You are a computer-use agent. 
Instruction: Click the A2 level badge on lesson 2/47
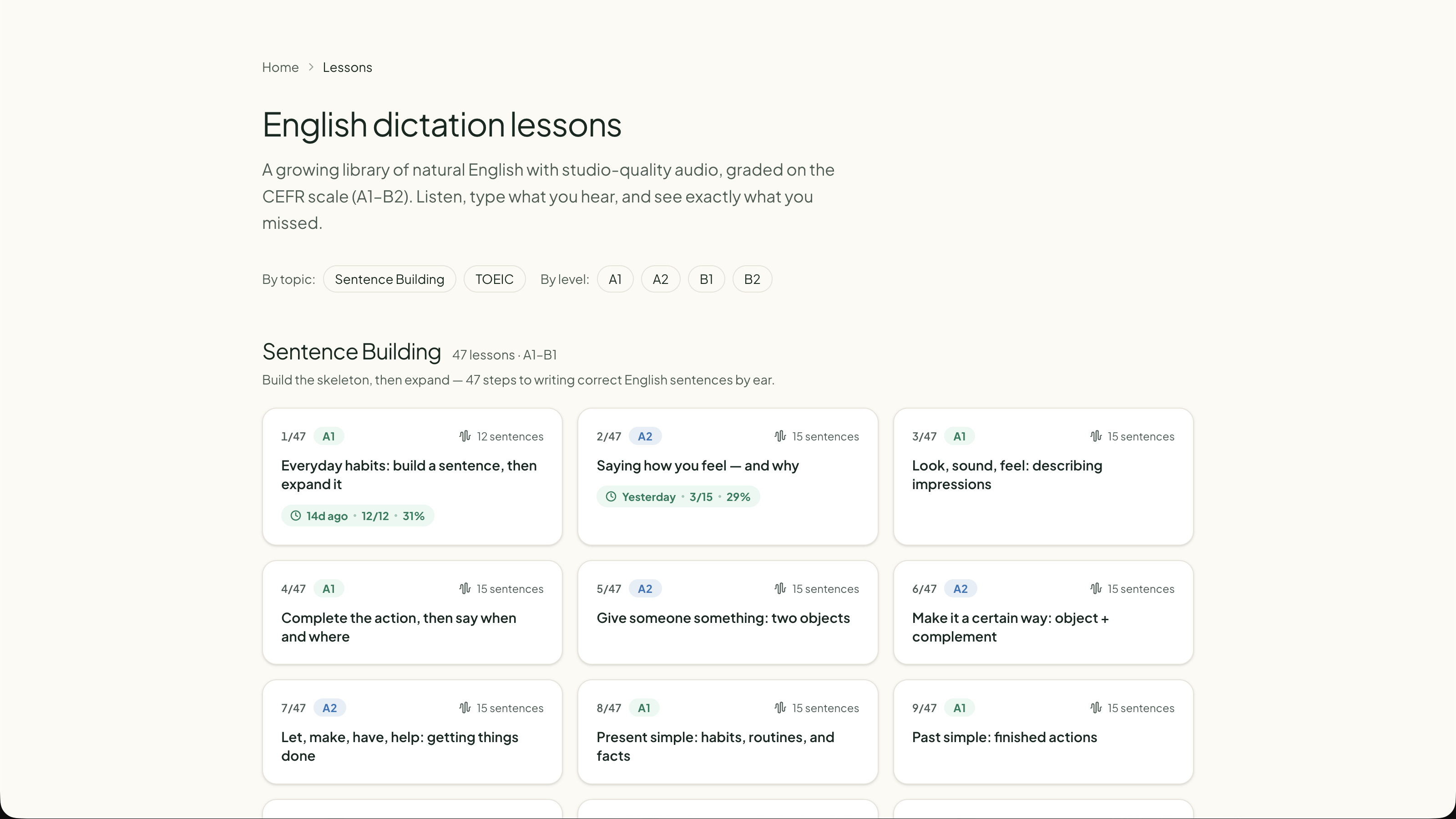645,436
